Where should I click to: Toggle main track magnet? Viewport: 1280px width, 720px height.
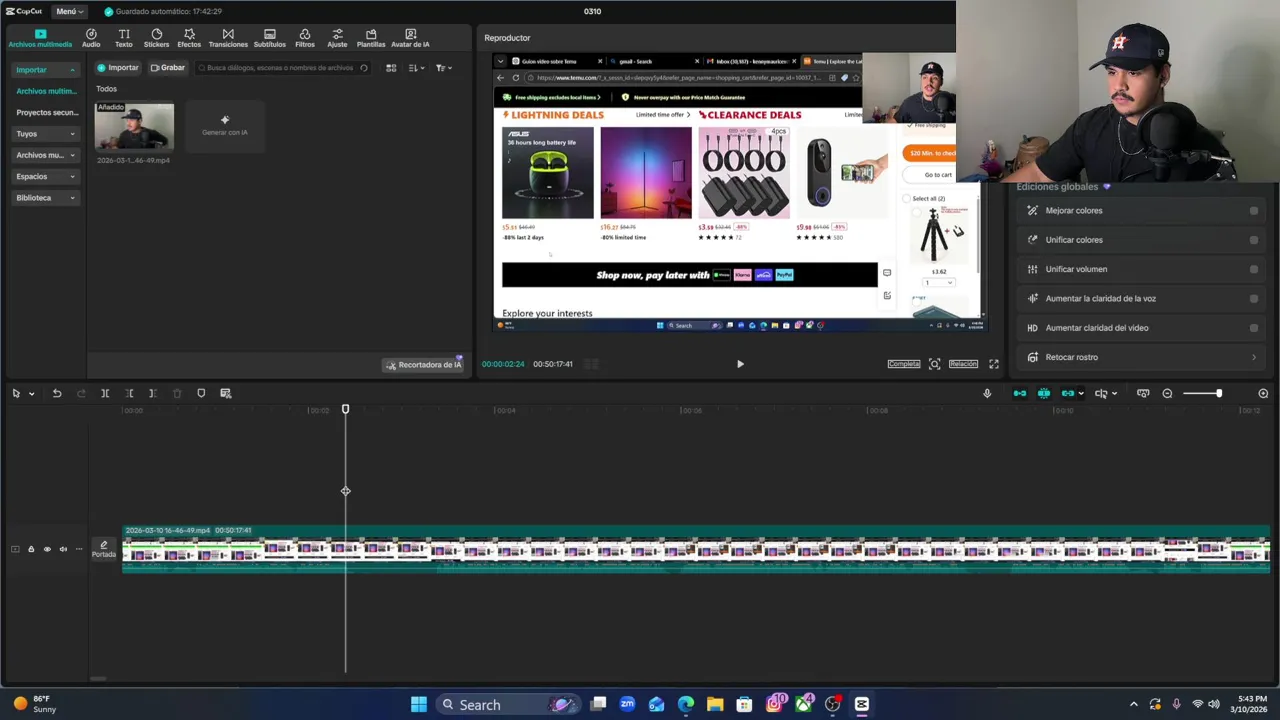click(x=1019, y=393)
